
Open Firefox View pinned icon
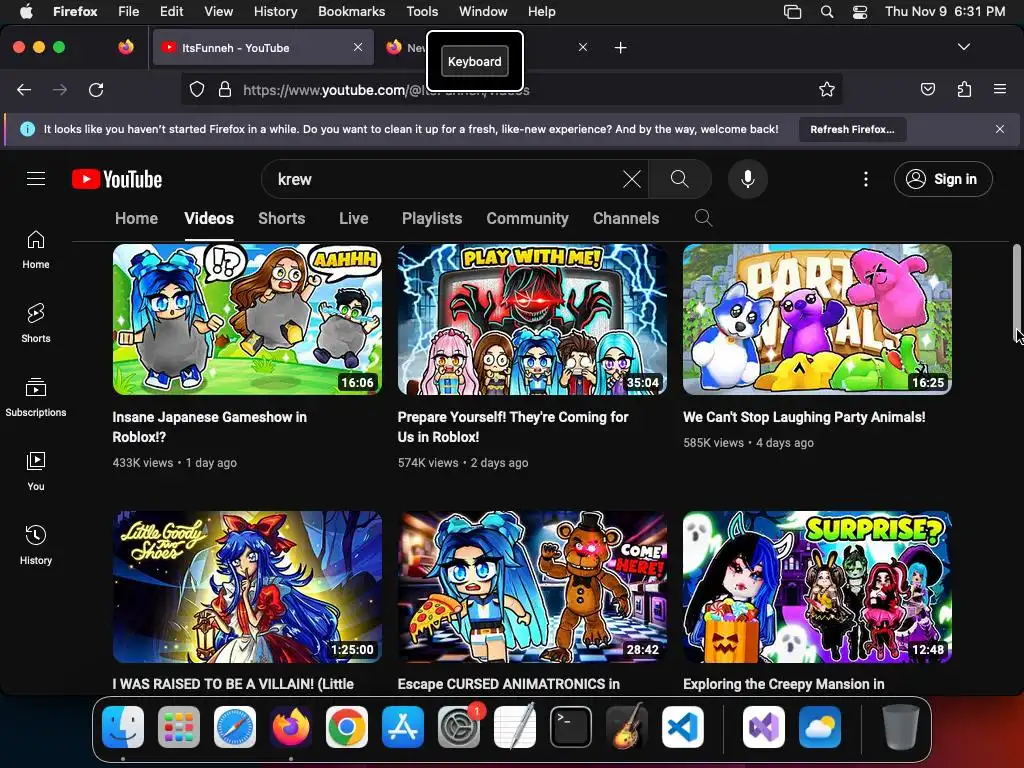coord(126,47)
